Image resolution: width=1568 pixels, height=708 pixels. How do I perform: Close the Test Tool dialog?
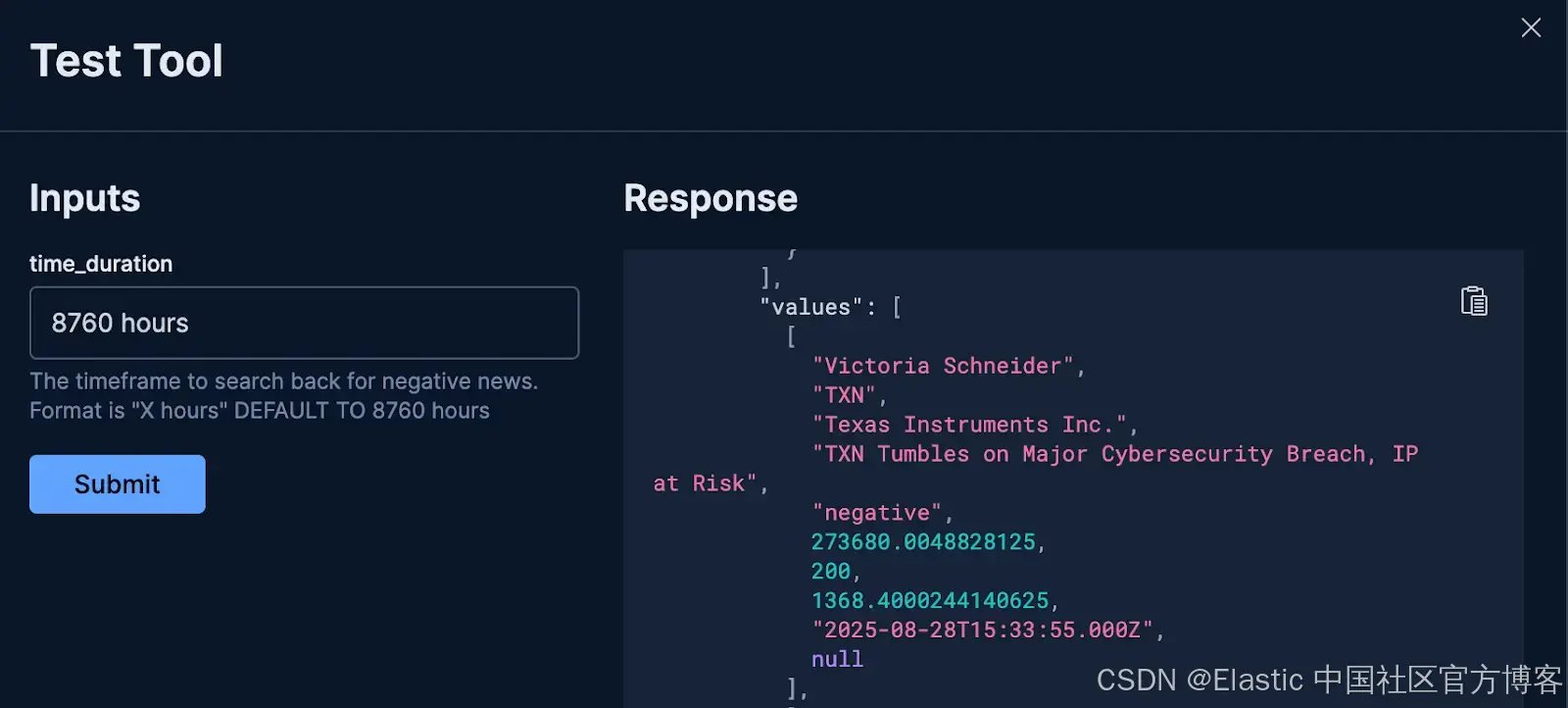point(1531,27)
